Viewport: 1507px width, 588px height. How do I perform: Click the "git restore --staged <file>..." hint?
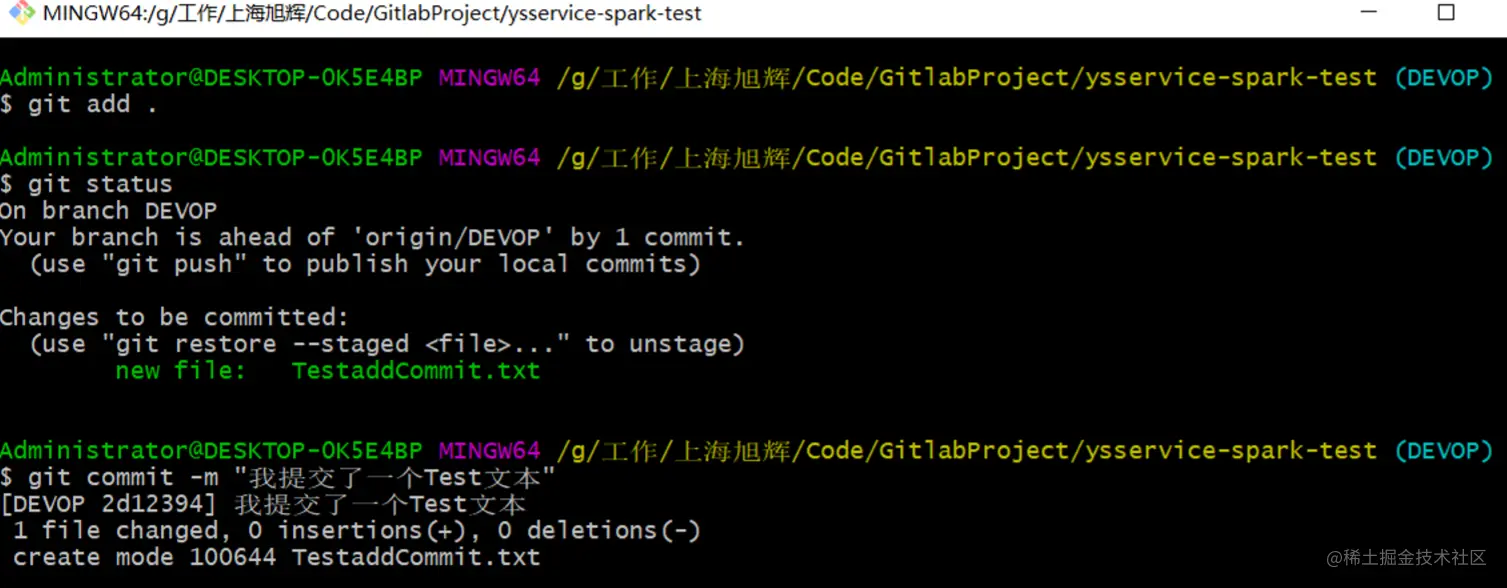coord(387,344)
